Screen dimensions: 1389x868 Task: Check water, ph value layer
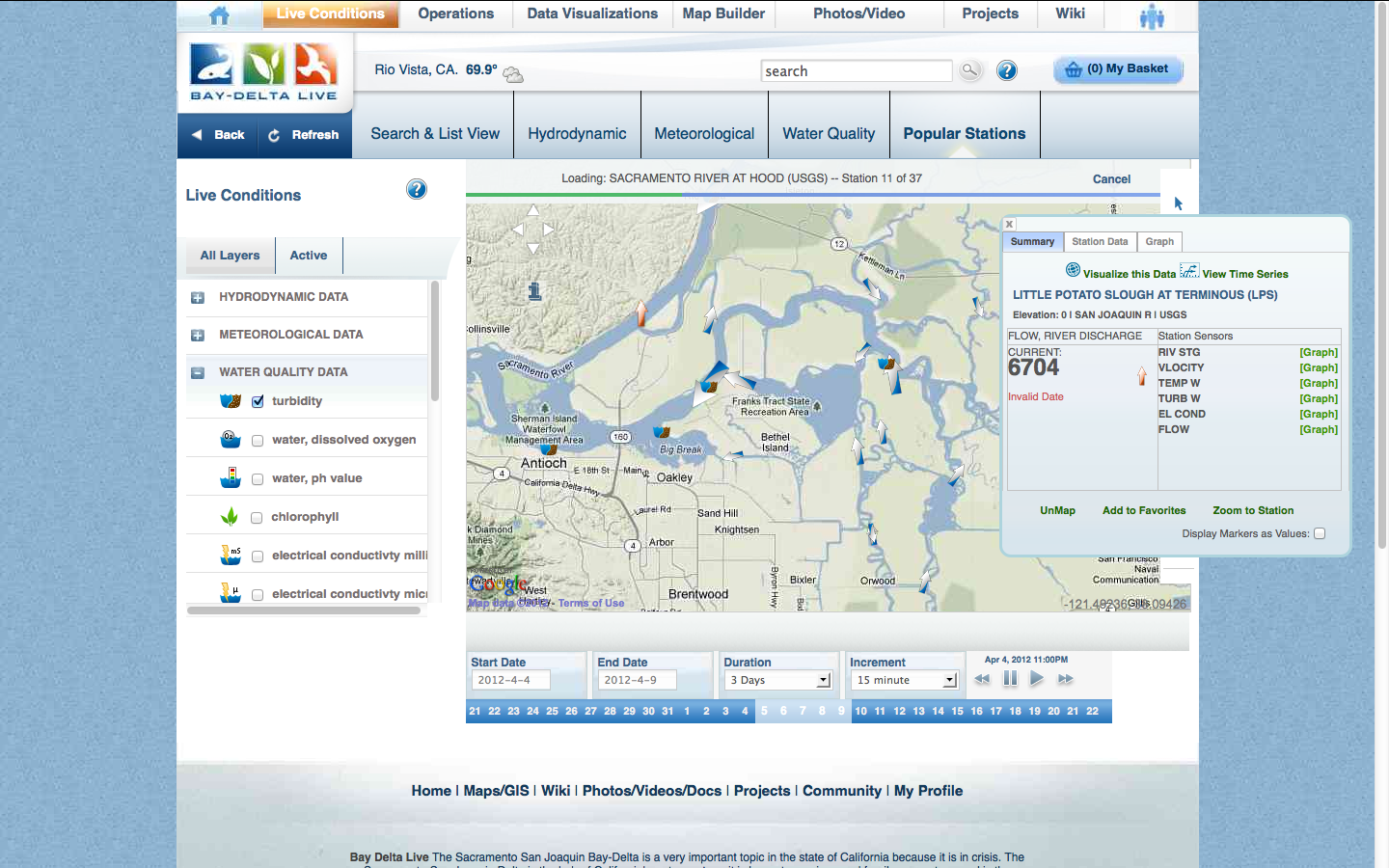pyautogui.click(x=258, y=479)
